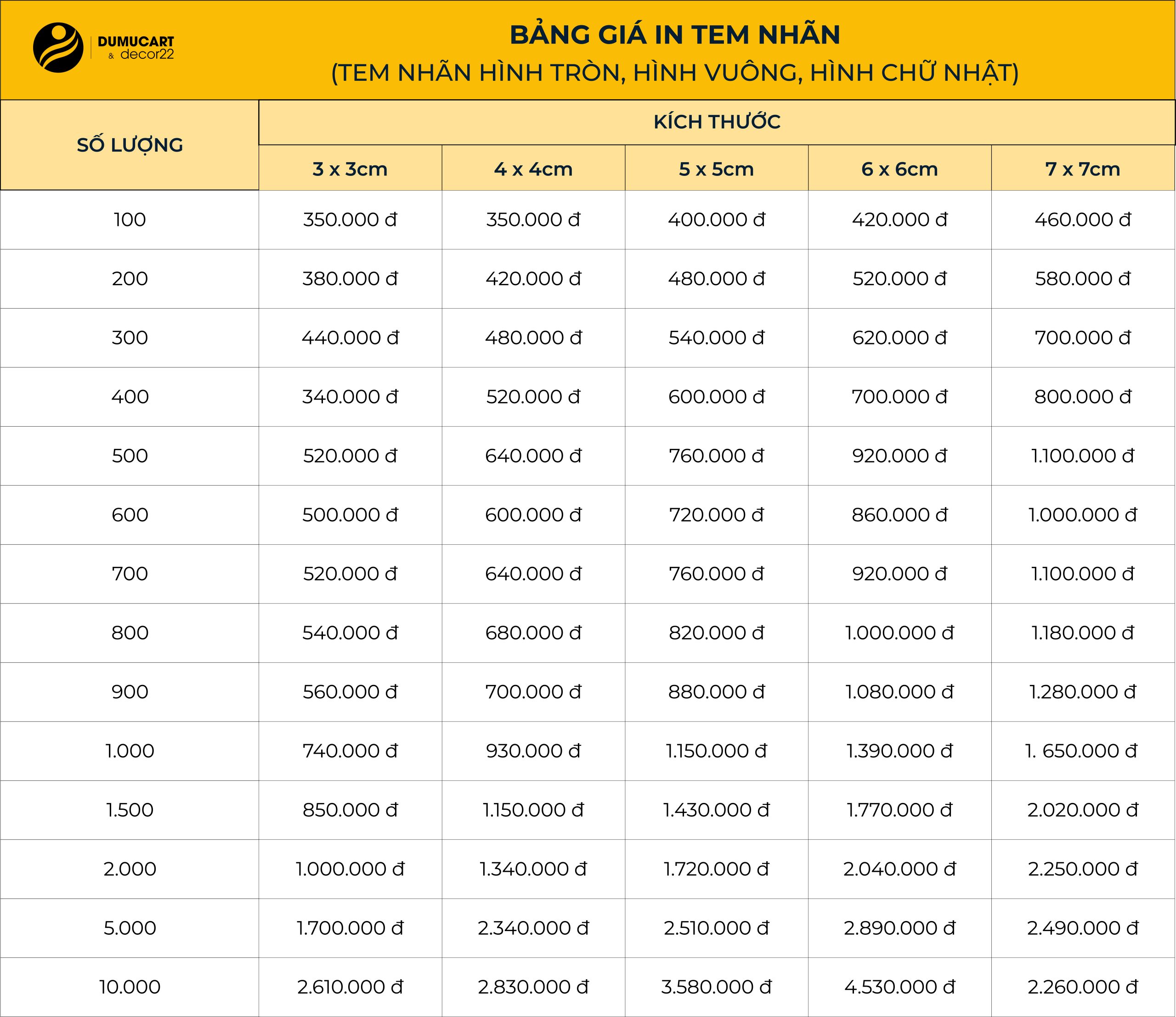Screen dimensions: 1176x1017
Task: Select the 800.000 đ price cell
Action: click(1083, 397)
